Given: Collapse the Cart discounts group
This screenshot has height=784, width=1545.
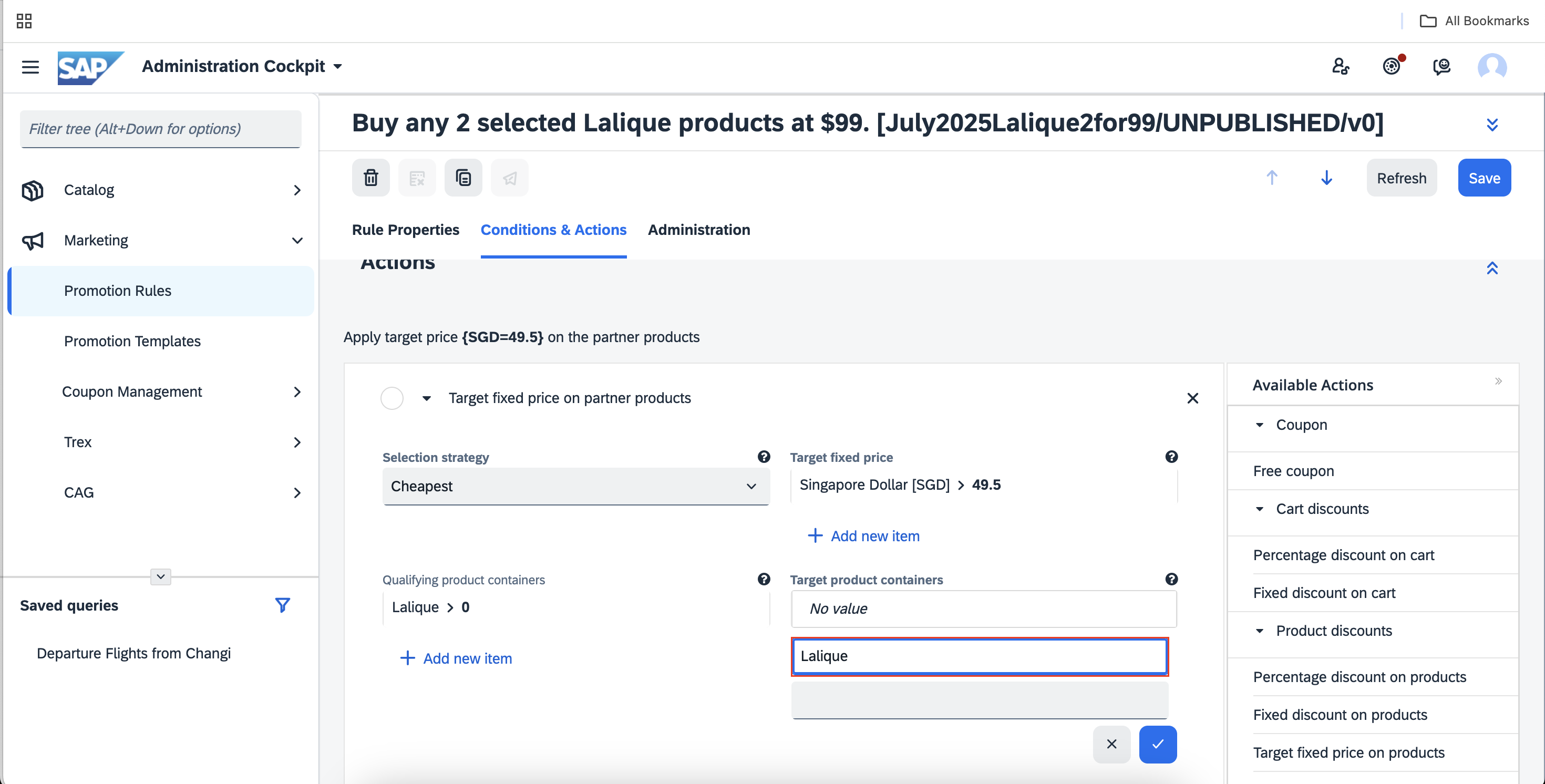Looking at the screenshot, I should pos(1259,509).
